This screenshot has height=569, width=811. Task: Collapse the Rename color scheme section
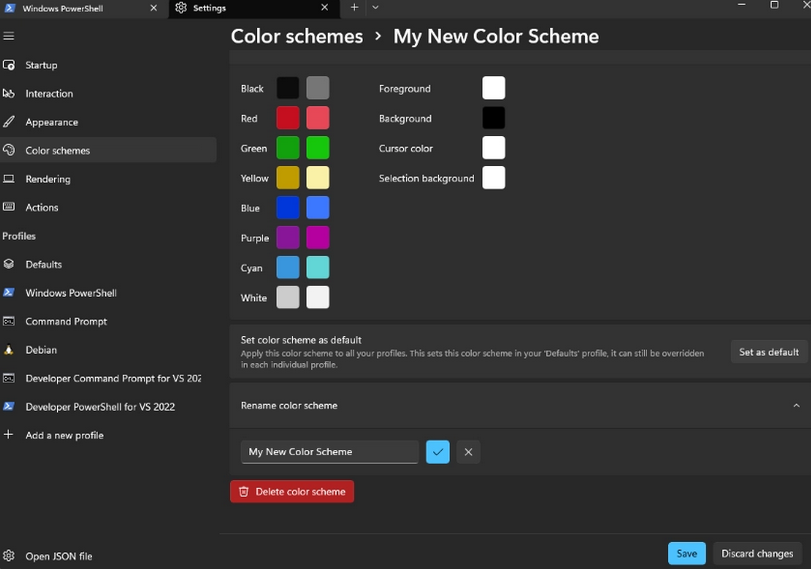pyautogui.click(x=797, y=406)
